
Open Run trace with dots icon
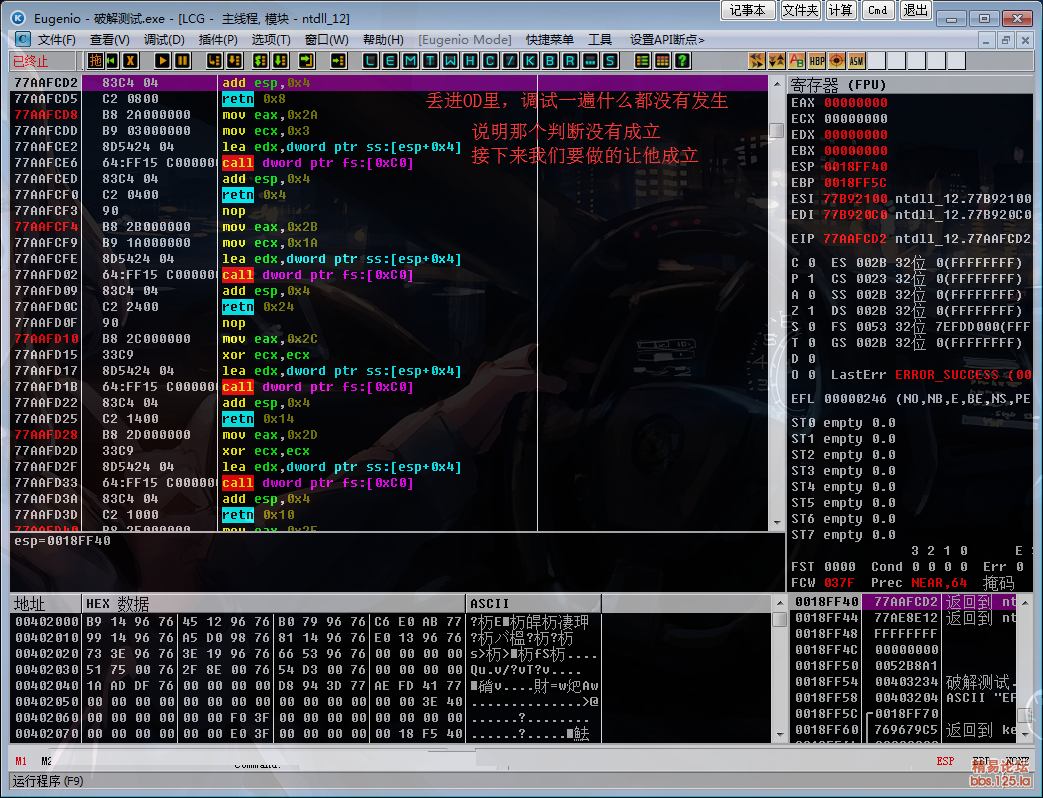point(590,61)
